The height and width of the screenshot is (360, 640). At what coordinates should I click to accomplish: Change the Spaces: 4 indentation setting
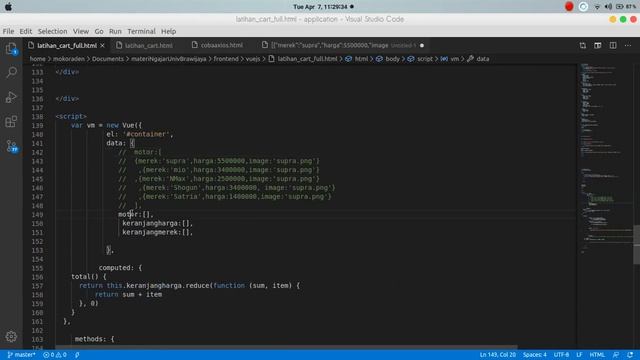534,355
